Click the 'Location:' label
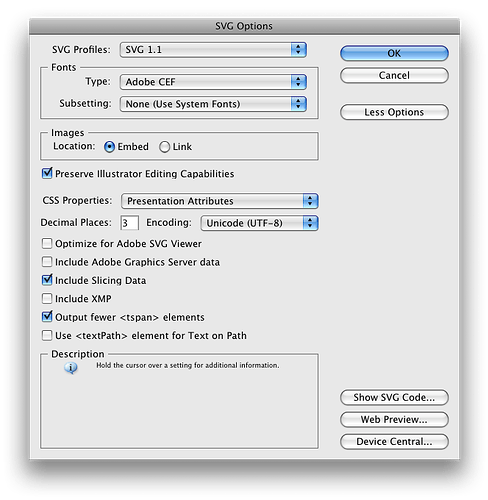The image size is (488, 500). (74, 146)
